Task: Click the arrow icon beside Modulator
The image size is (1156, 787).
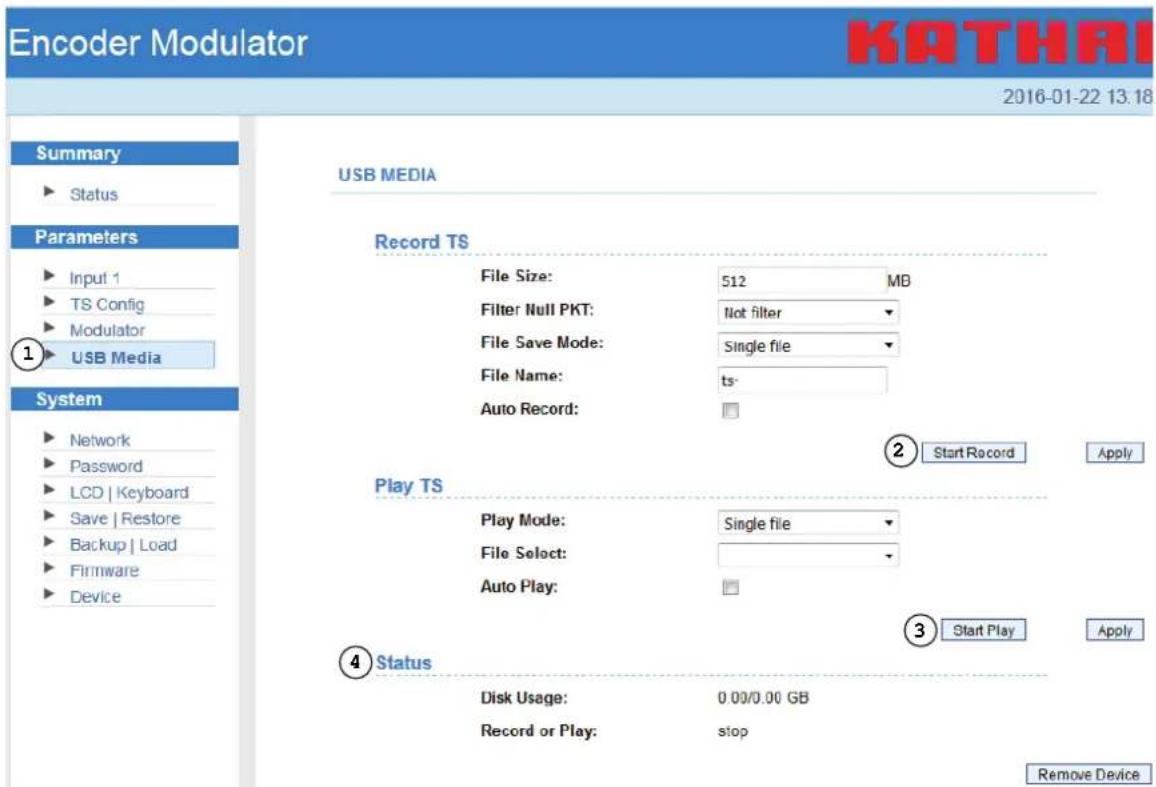Action: click(49, 327)
